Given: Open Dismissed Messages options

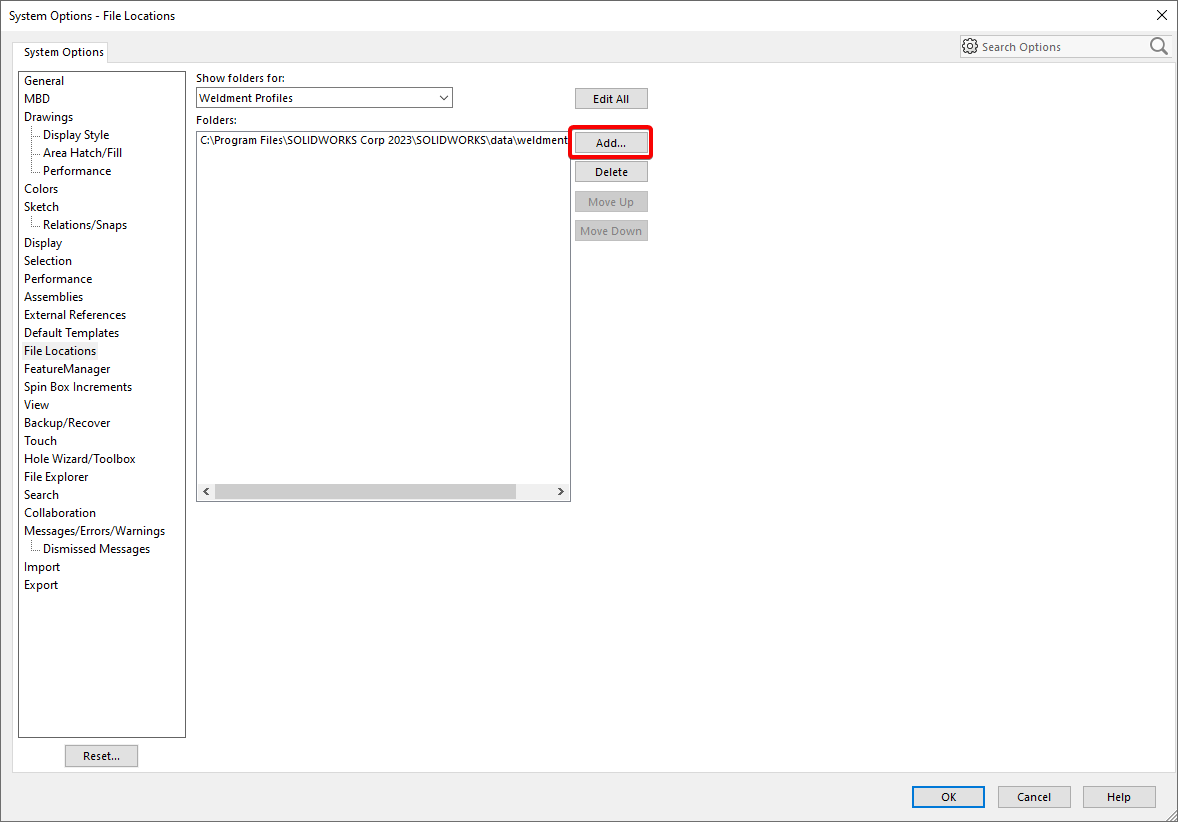Looking at the screenshot, I should pyautogui.click(x=96, y=549).
